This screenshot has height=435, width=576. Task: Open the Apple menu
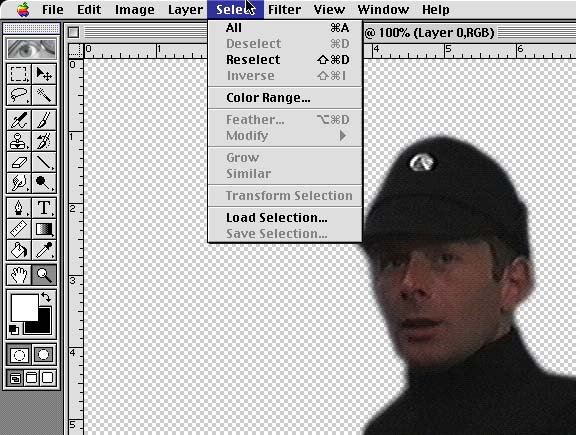(23, 10)
